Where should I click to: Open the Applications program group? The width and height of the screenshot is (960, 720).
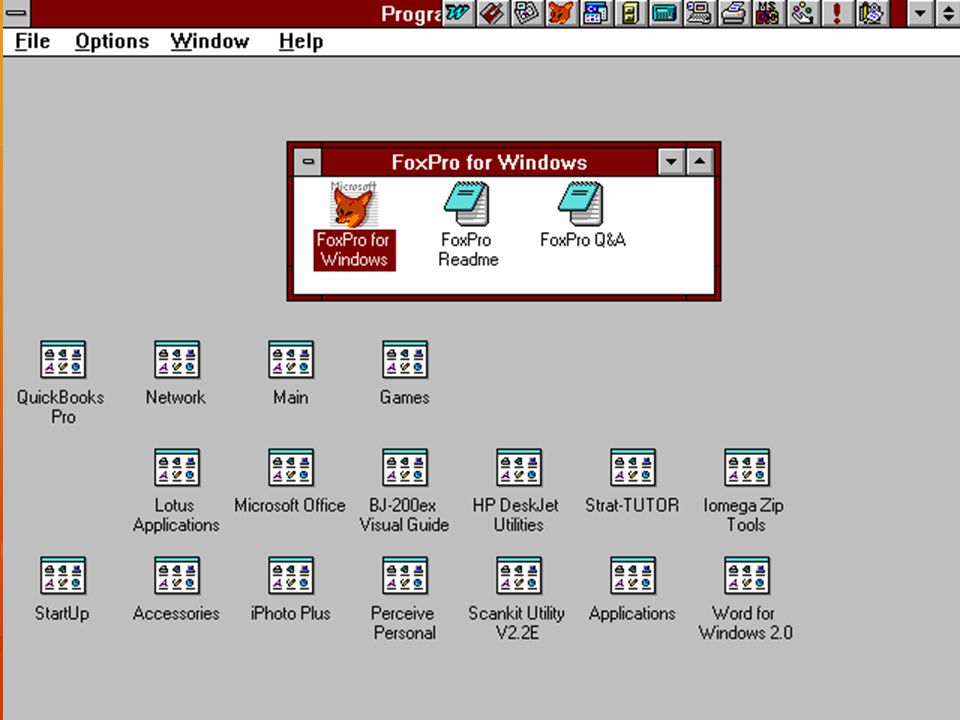click(x=632, y=576)
